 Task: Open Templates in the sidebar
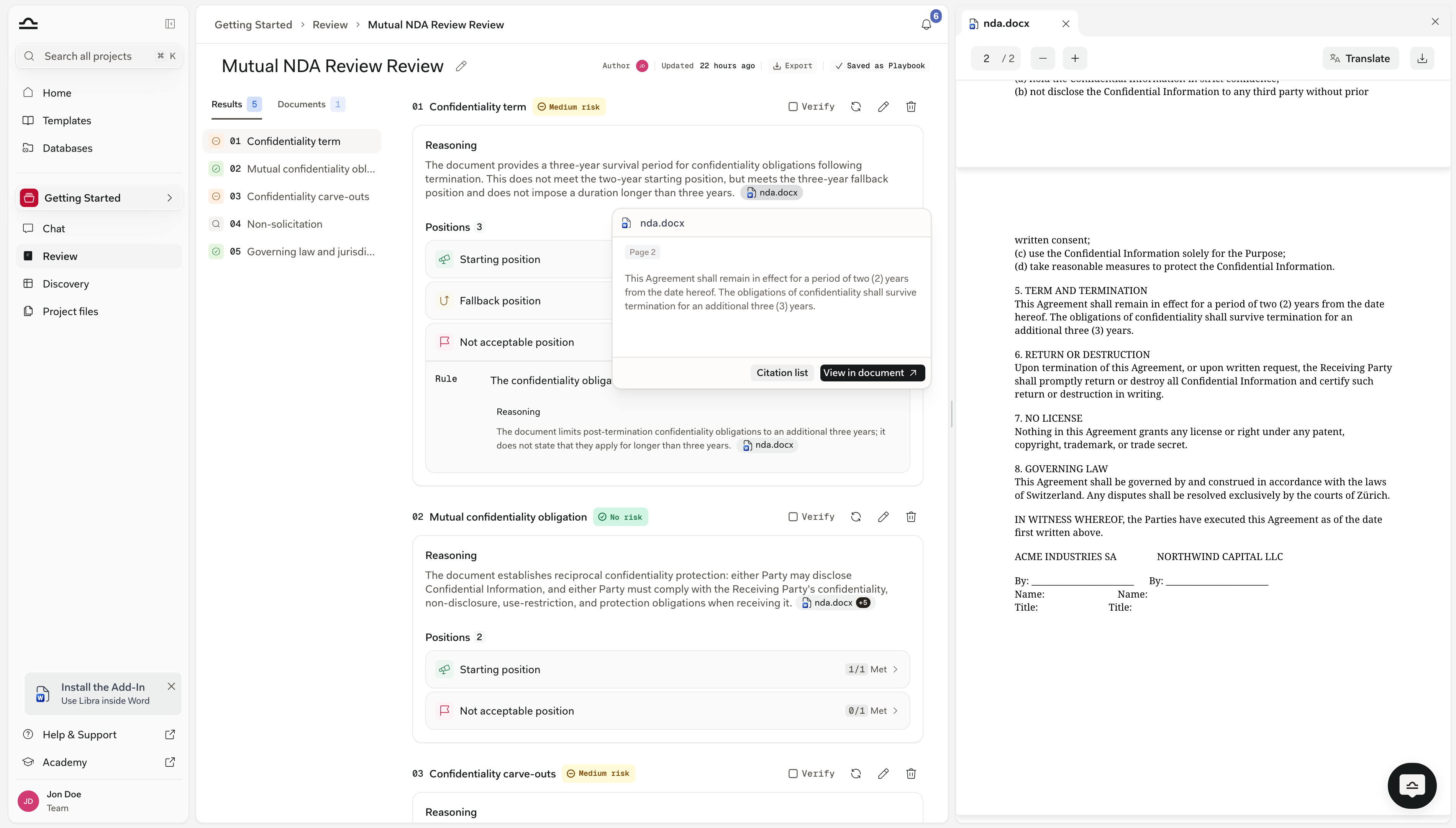99,121
